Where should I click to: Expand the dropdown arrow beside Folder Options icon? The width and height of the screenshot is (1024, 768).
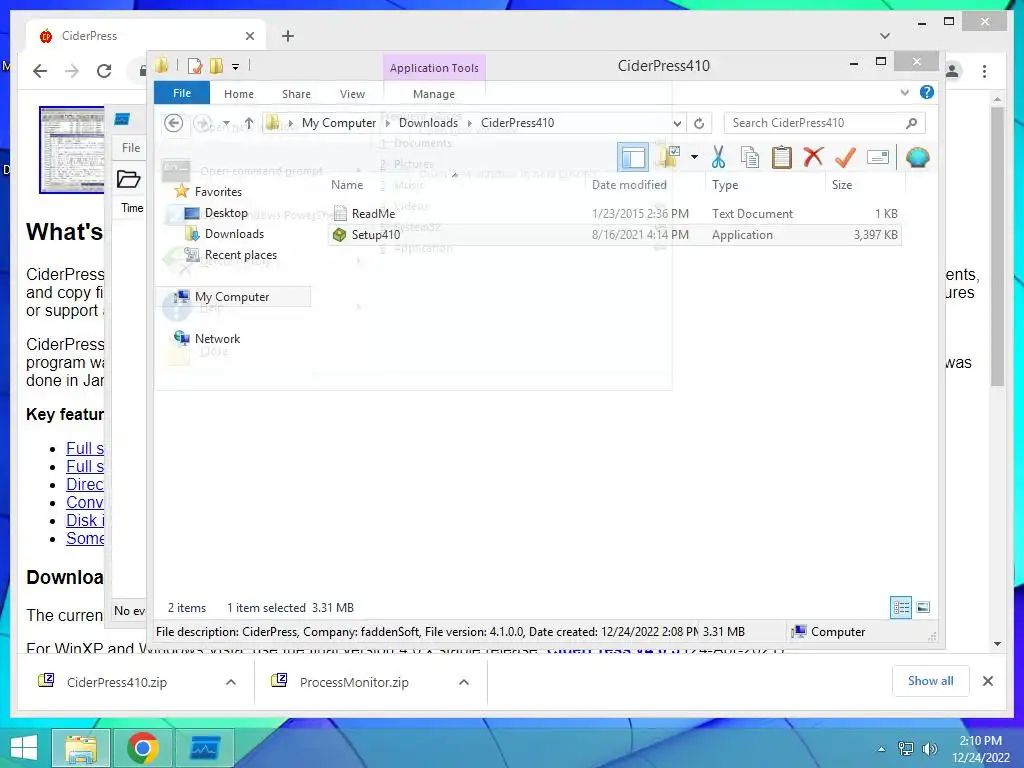pos(694,157)
